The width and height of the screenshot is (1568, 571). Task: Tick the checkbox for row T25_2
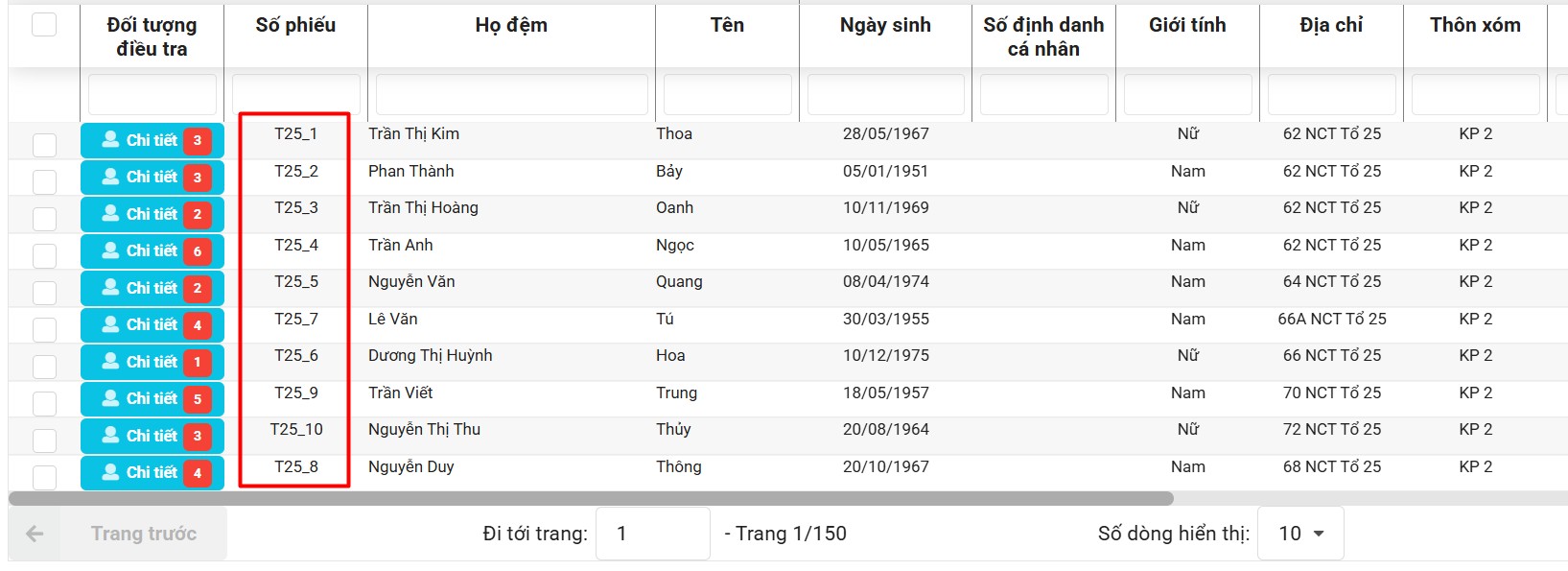tap(44, 181)
